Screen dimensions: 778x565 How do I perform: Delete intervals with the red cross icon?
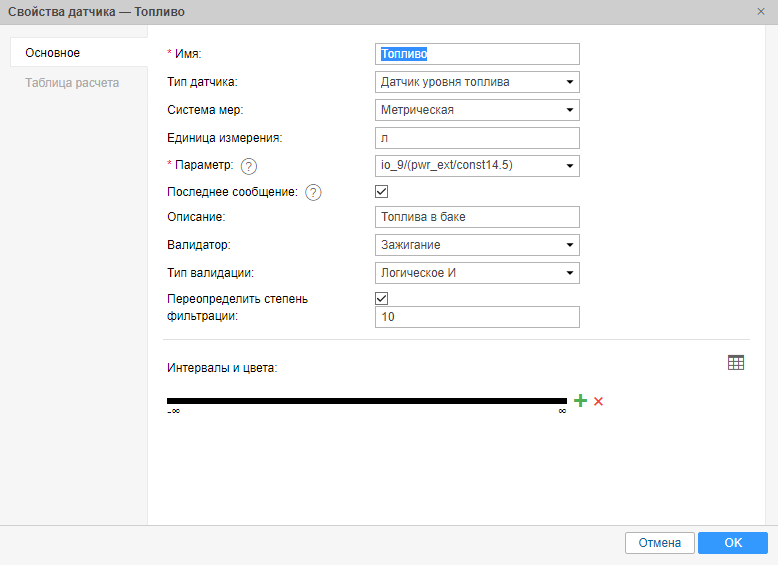[x=598, y=401]
